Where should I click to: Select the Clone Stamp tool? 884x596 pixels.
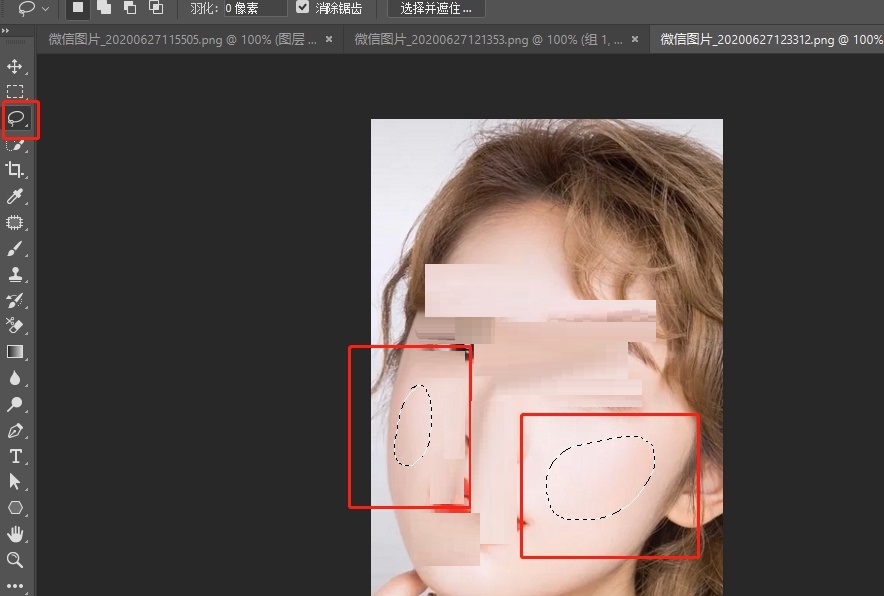coord(15,274)
